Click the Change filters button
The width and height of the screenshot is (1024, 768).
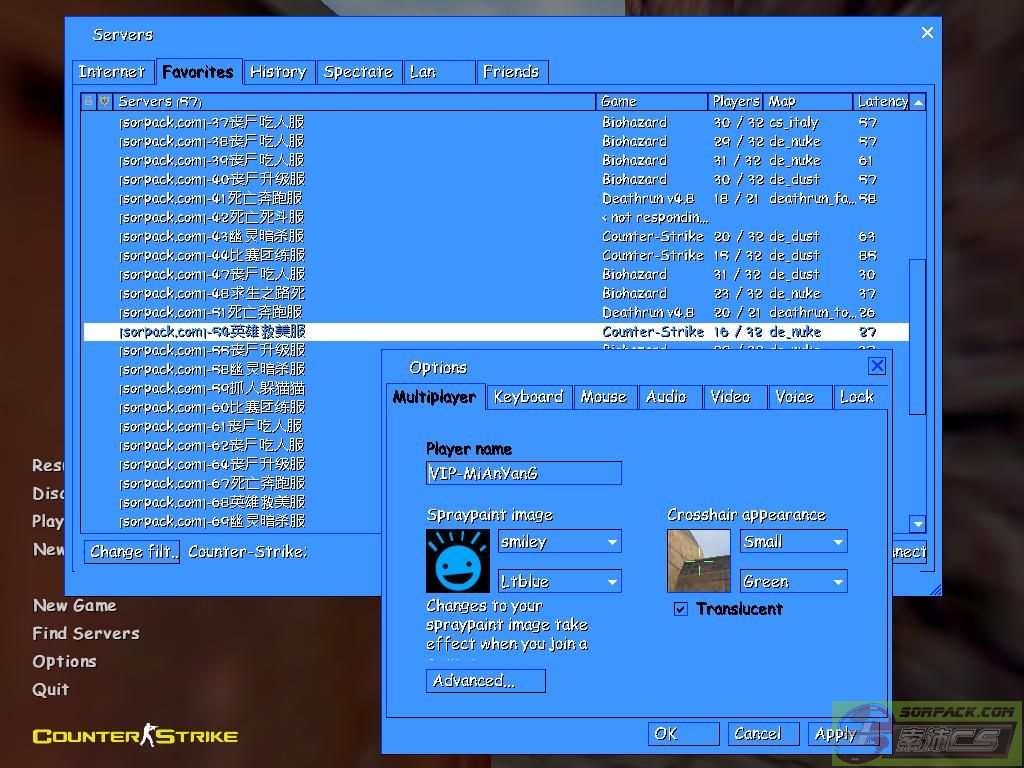[132, 552]
